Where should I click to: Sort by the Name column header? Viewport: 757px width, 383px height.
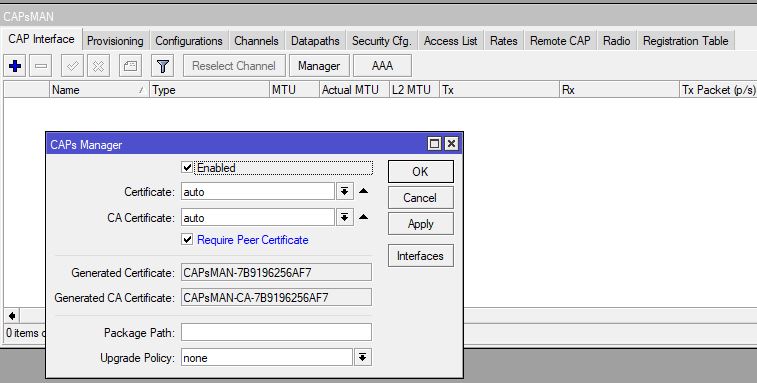point(99,90)
